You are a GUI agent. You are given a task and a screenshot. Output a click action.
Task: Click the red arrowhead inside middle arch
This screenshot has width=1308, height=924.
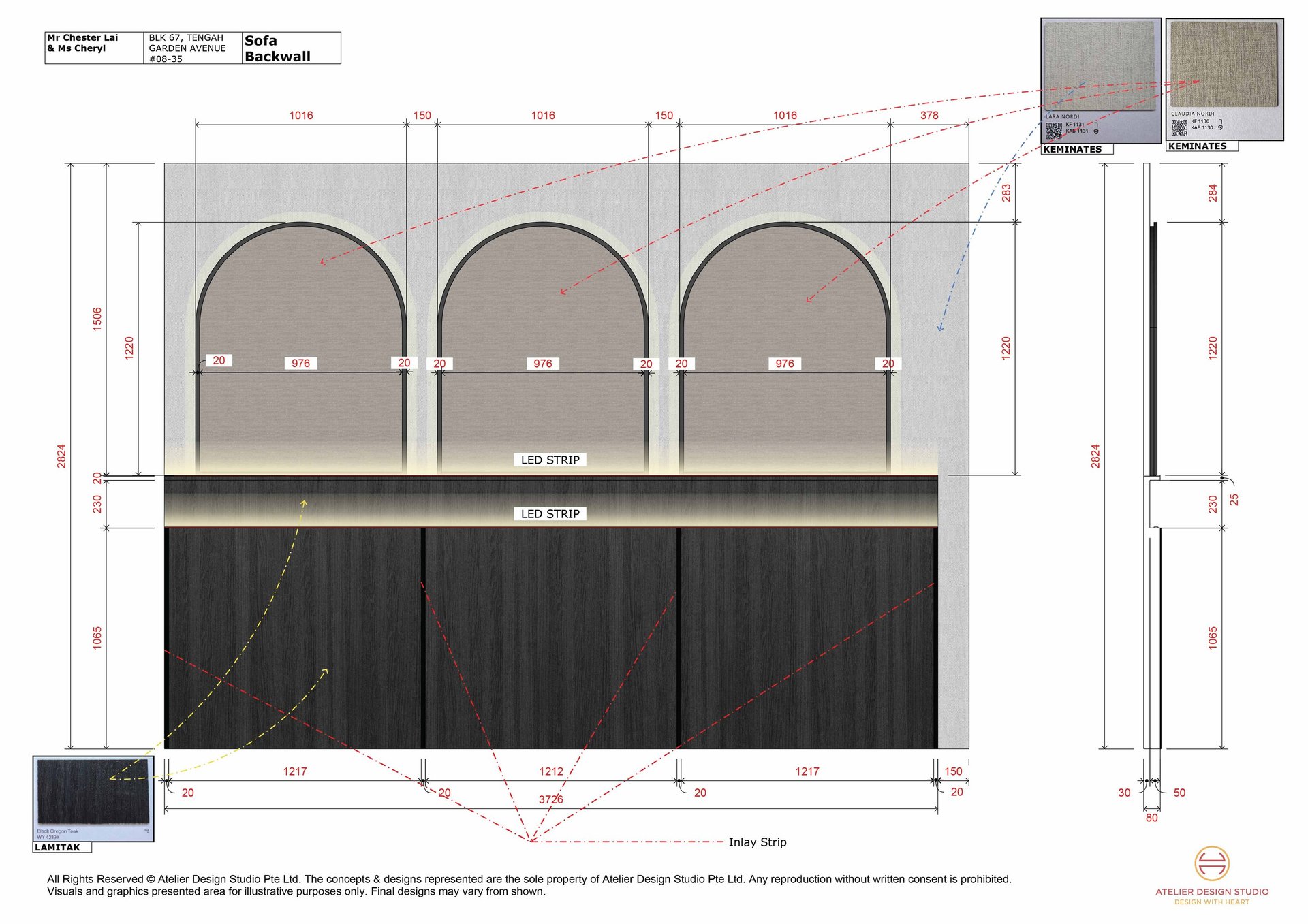(563, 292)
